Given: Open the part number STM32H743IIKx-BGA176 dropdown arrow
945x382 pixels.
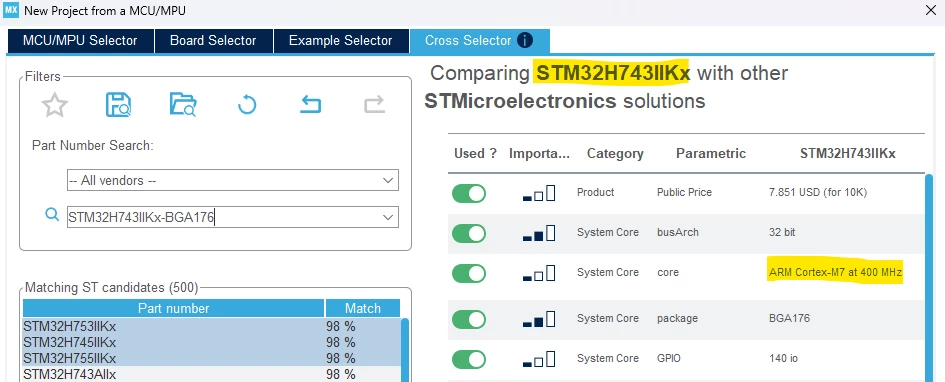Looking at the screenshot, I should coord(388,218).
